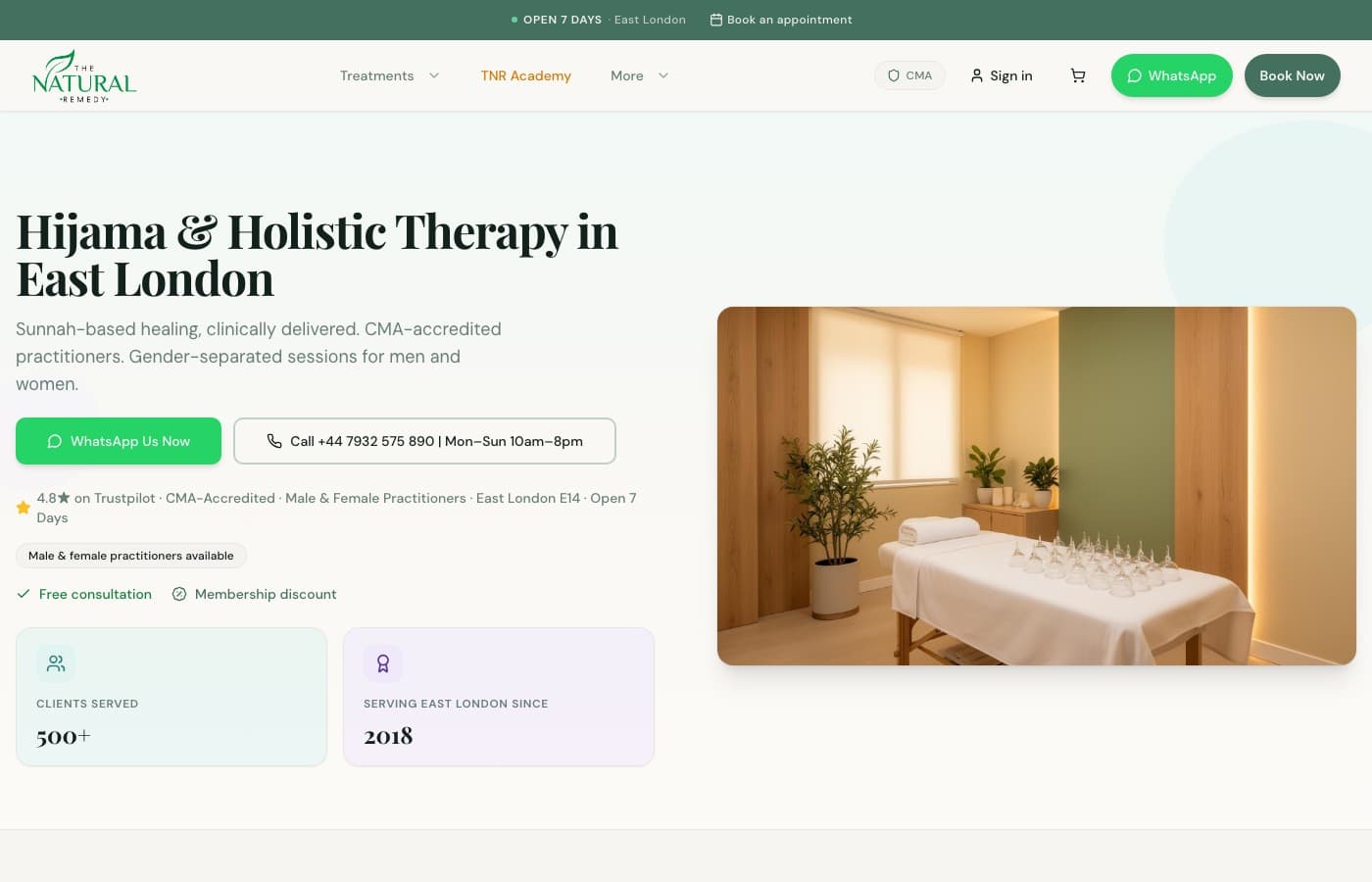This screenshot has width=1372, height=882.
Task: Click the clients served people icon
Action: [x=56, y=663]
